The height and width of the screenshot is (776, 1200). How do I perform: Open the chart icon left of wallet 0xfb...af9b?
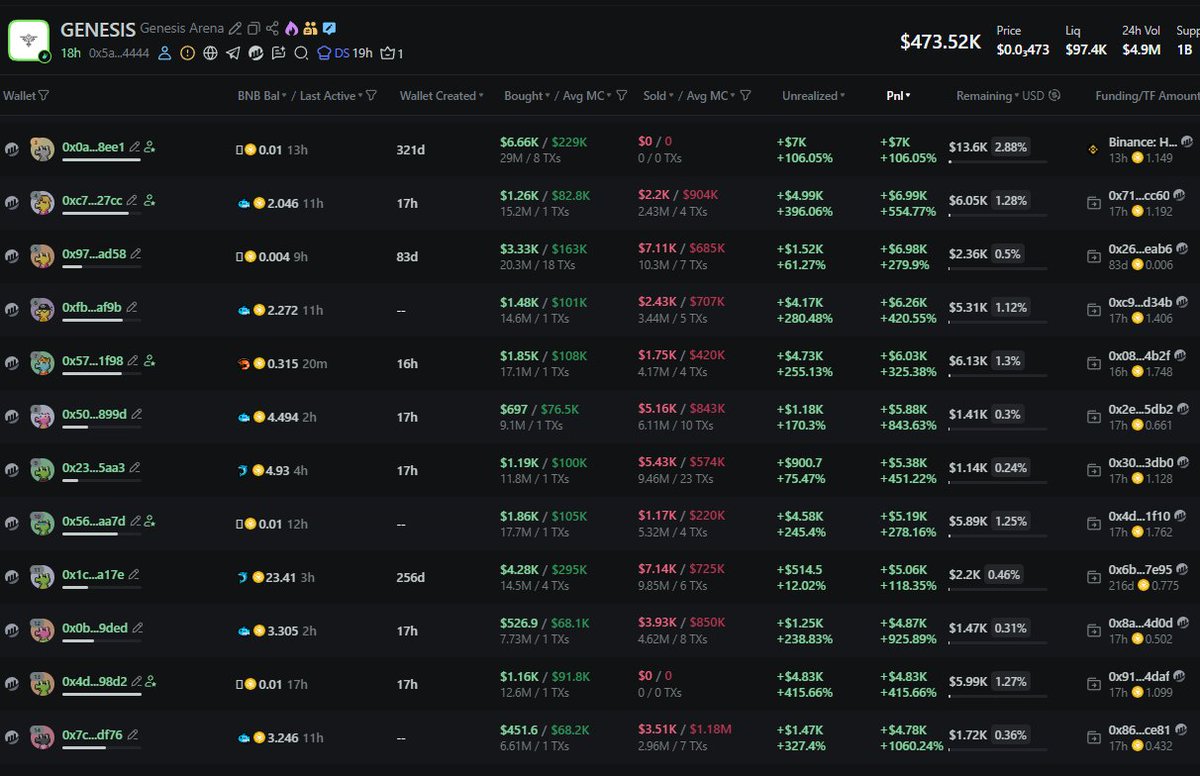(x=12, y=309)
